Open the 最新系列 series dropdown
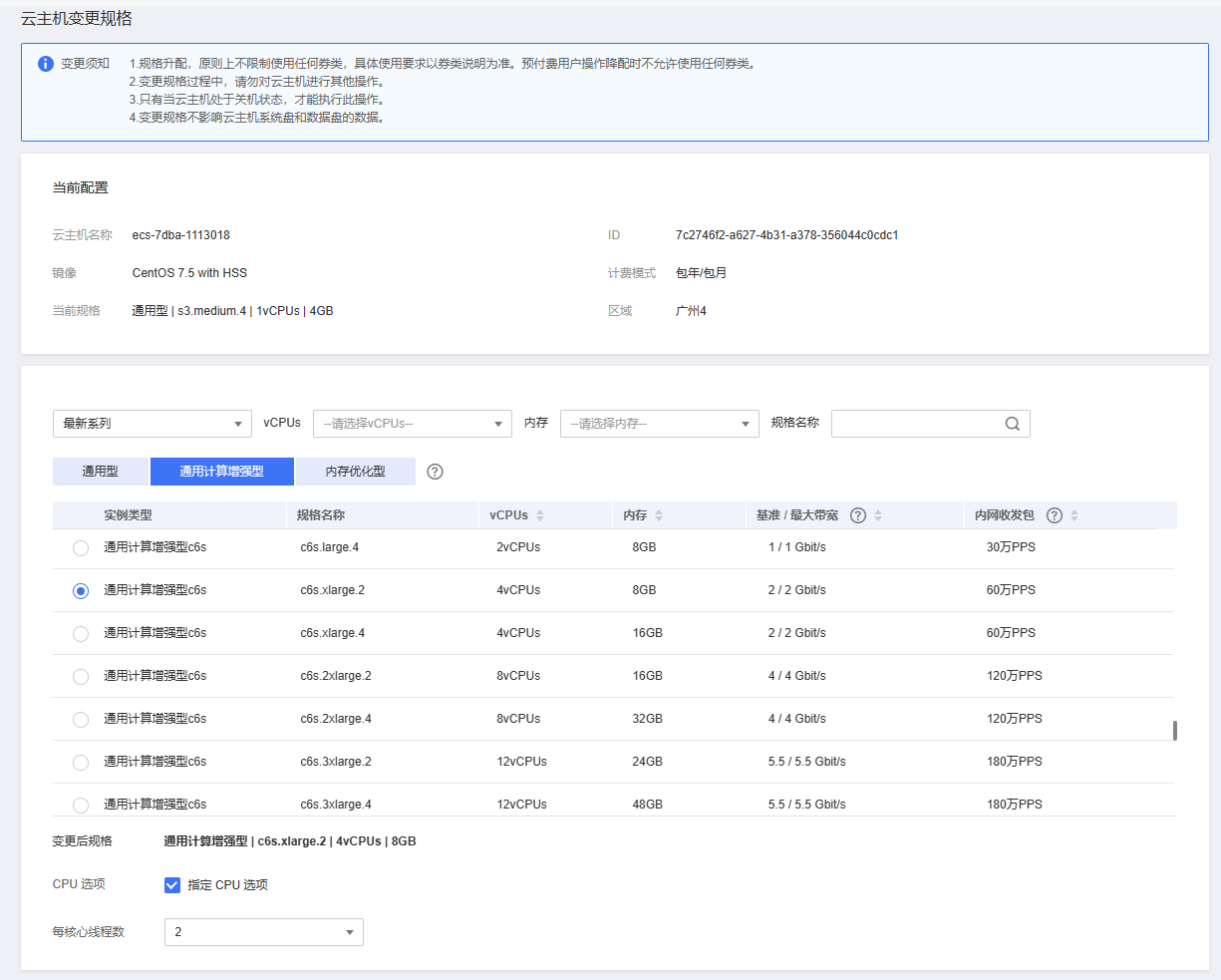 153,424
